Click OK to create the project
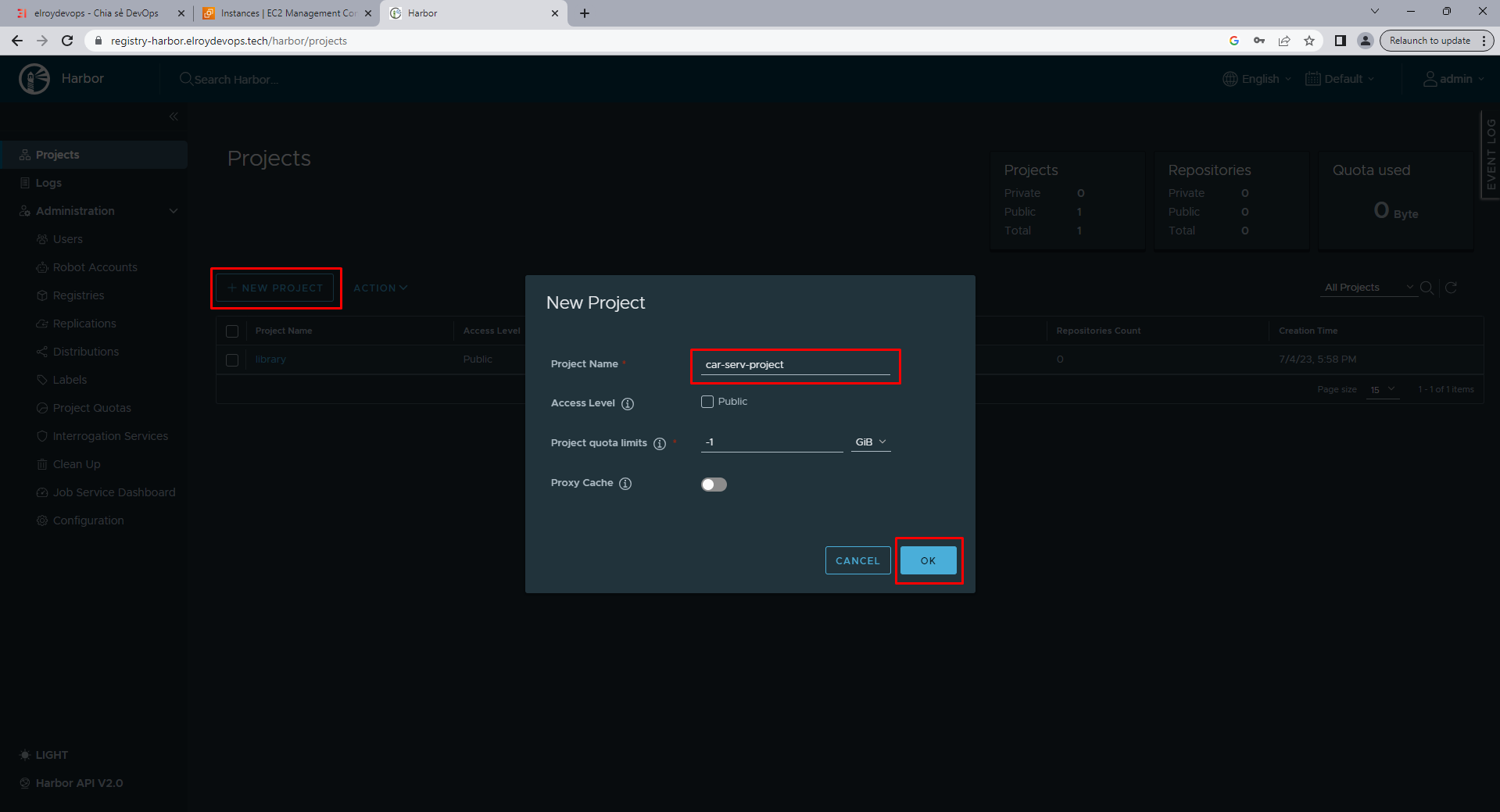The width and height of the screenshot is (1500, 812). tap(928, 560)
